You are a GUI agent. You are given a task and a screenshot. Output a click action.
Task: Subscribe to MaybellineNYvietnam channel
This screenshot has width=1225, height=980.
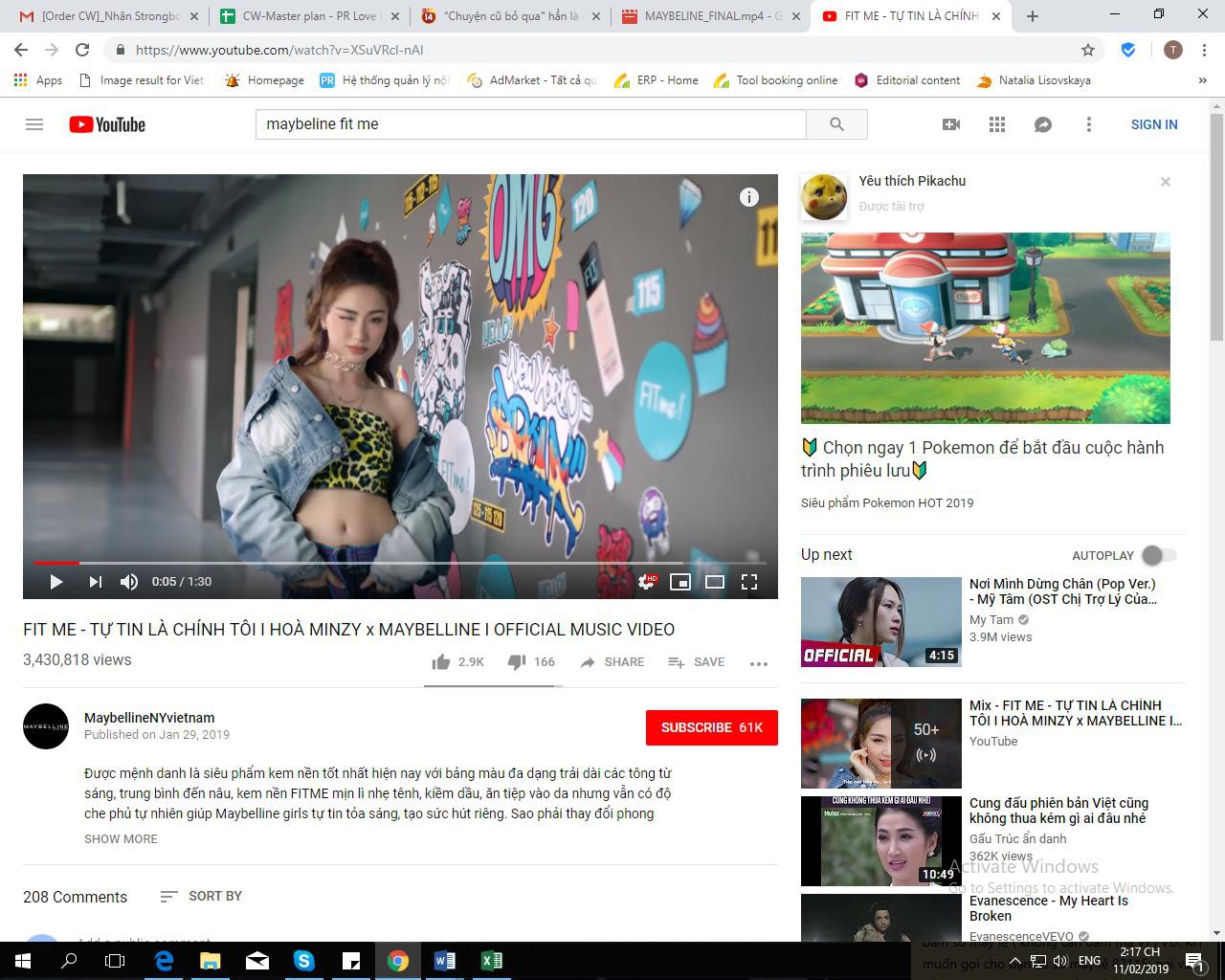(712, 727)
